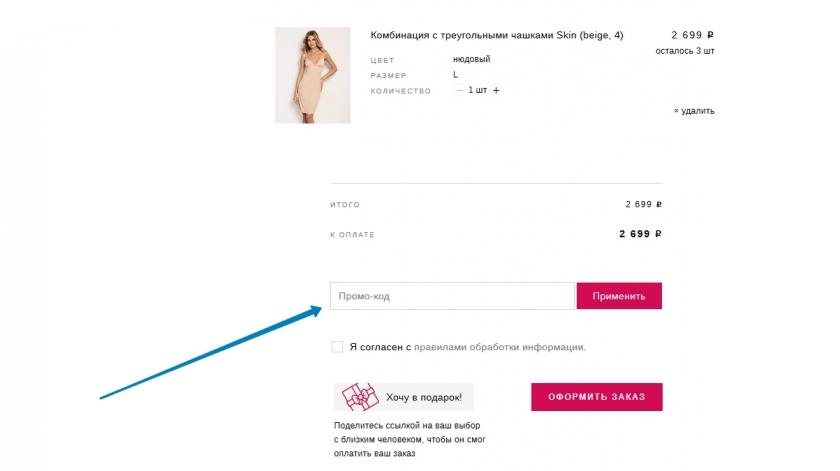840x471 pixels.
Task: Open product title 'Комбинация с треугольными чашками Skin'
Action: tap(496, 35)
